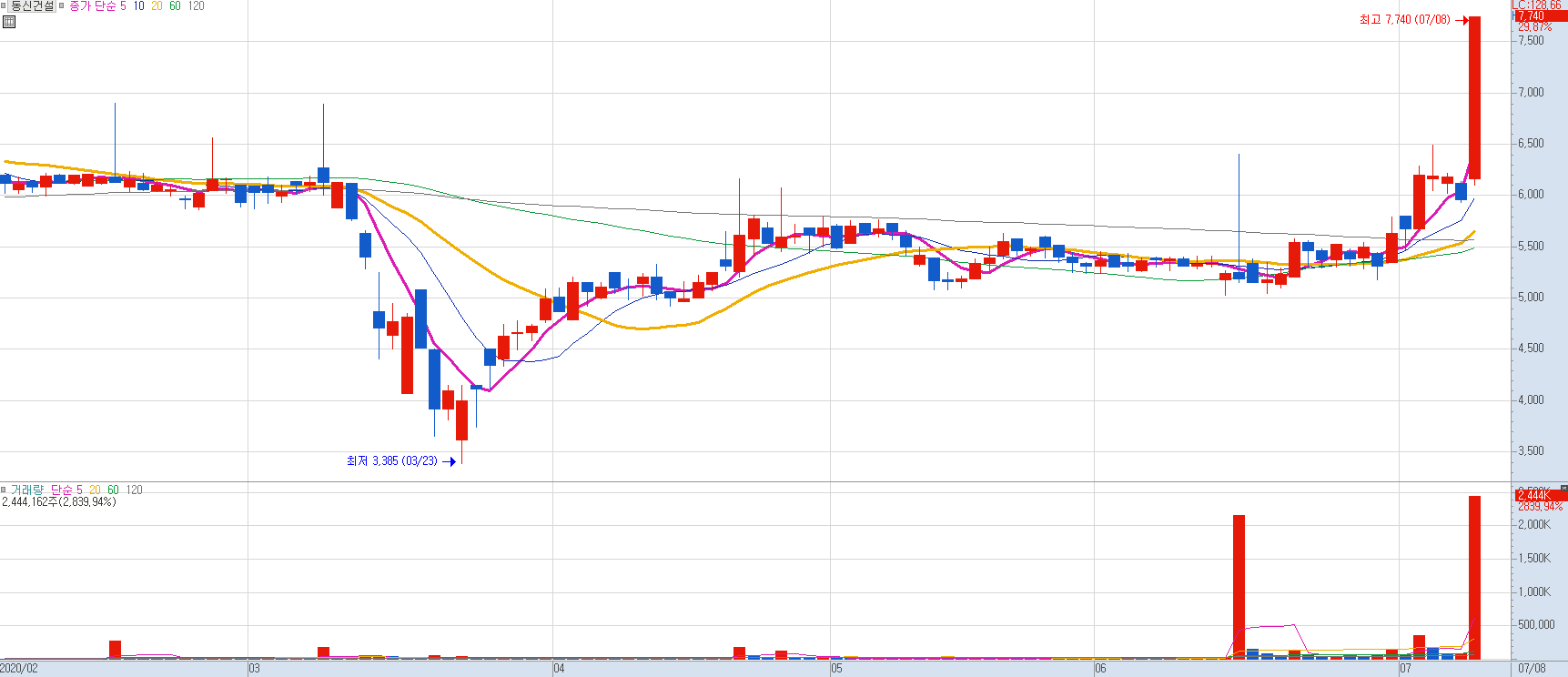Click the large red mid-June volume bar
This screenshot has height=677, width=1568.
point(1239,587)
